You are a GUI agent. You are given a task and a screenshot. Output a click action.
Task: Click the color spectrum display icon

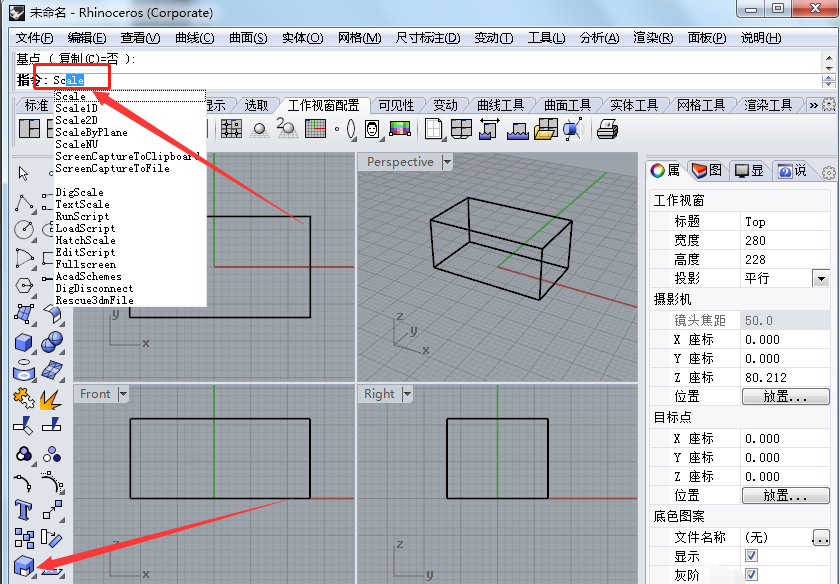[400, 129]
